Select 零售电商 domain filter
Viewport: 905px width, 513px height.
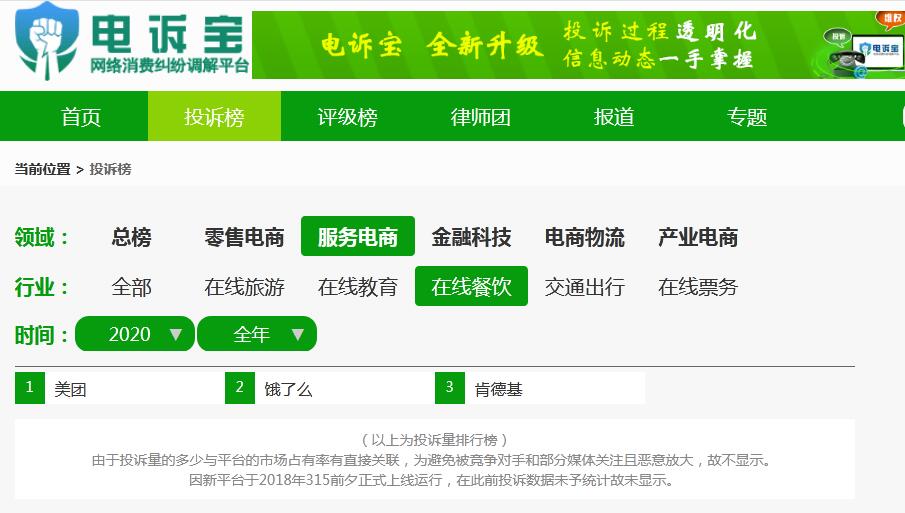[245, 237]
